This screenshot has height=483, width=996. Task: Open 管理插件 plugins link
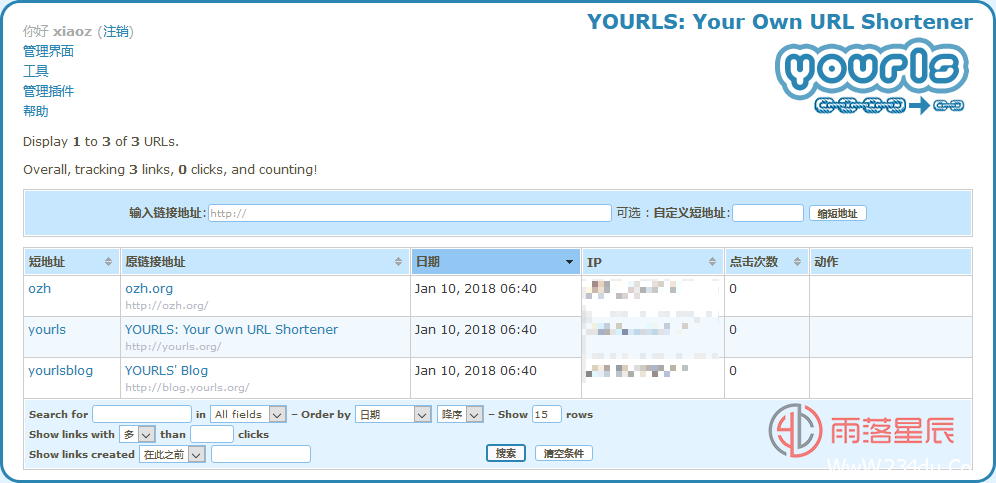tap(48, 92)
